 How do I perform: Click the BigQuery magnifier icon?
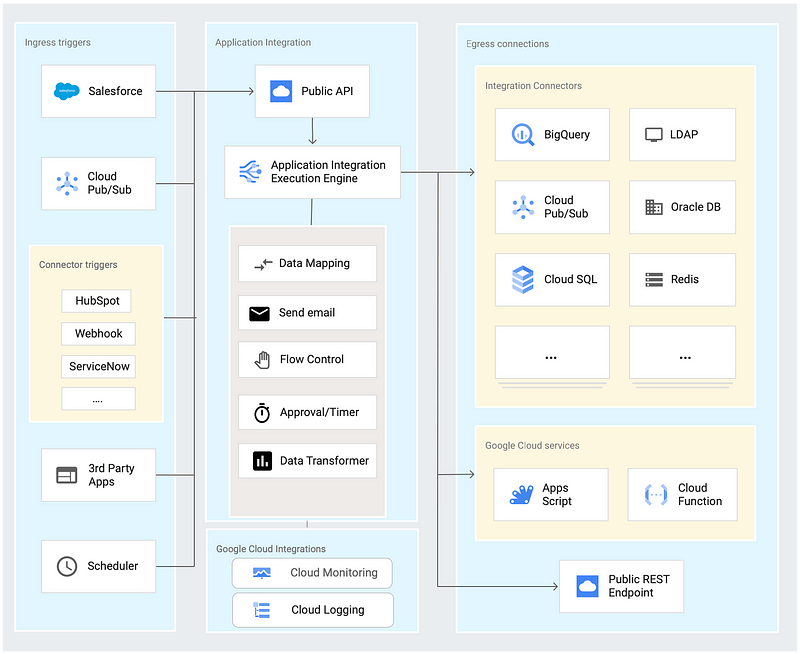pos(523,135)
